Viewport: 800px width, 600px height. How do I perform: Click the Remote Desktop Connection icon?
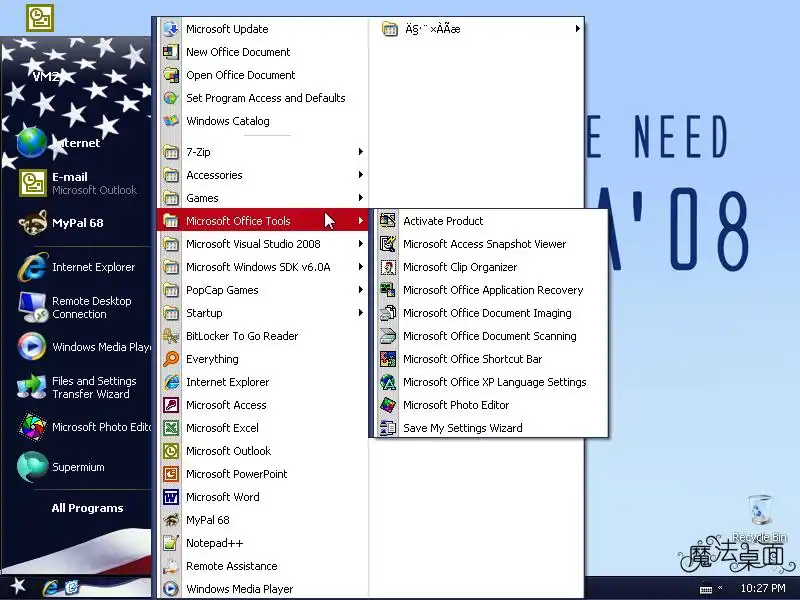(x=33, y=307)
